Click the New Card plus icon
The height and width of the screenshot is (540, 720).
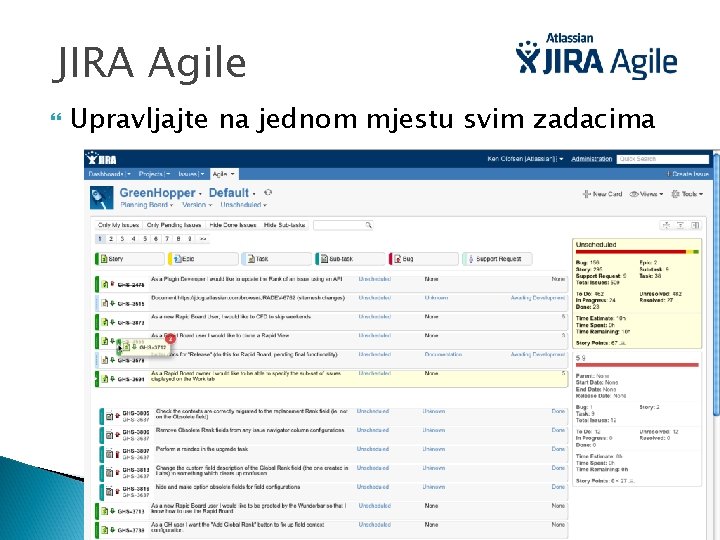click(x=586, y=194)
